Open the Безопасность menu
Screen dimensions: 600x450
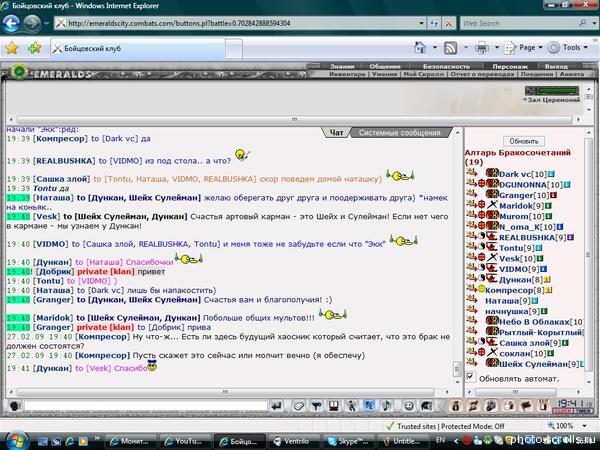click(x=446, y=66)
